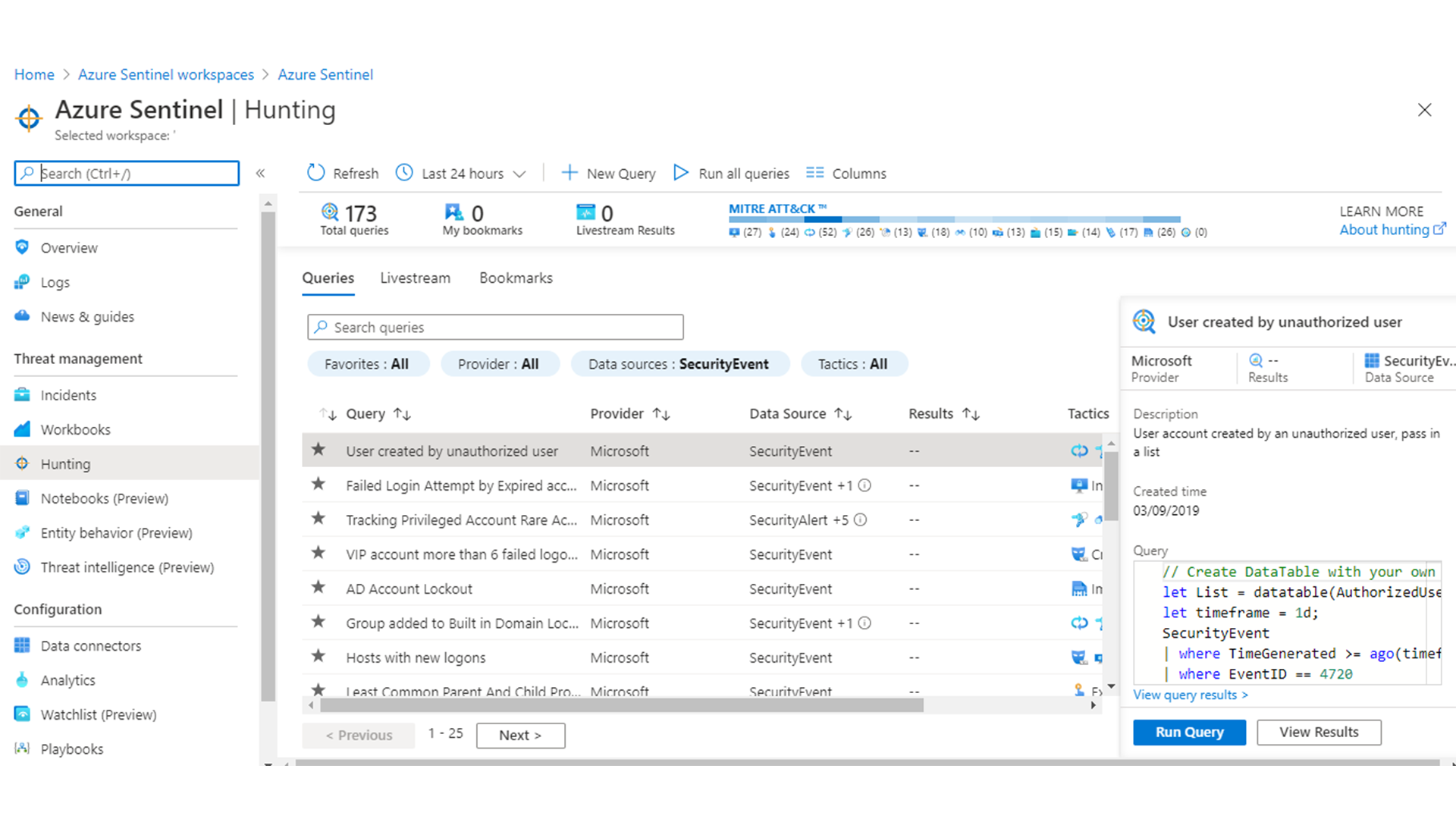Focus the Search queries field
1456x819 pixels.
[x=495, y=327]
